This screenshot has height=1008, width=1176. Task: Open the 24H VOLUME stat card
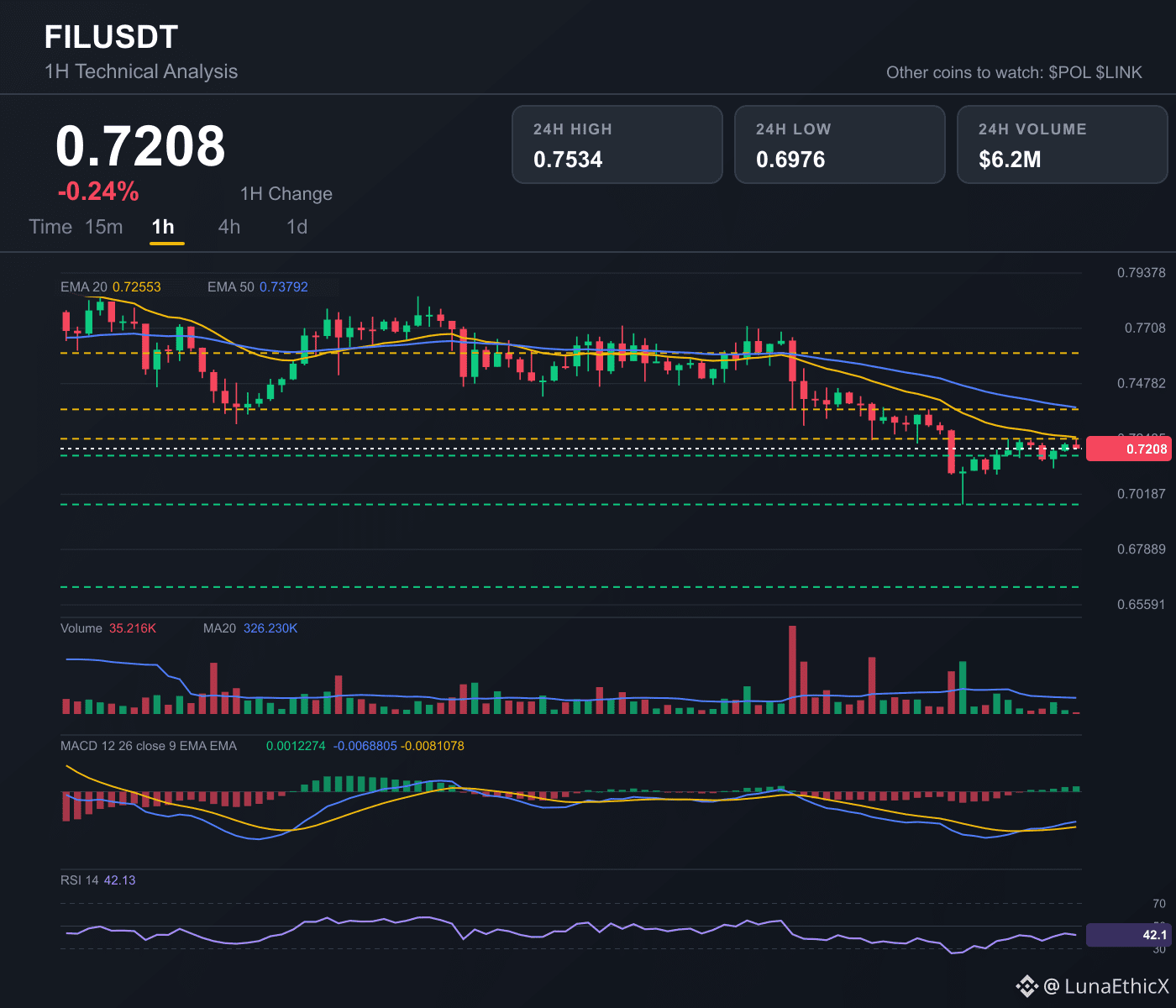(x=1063, y=144)
